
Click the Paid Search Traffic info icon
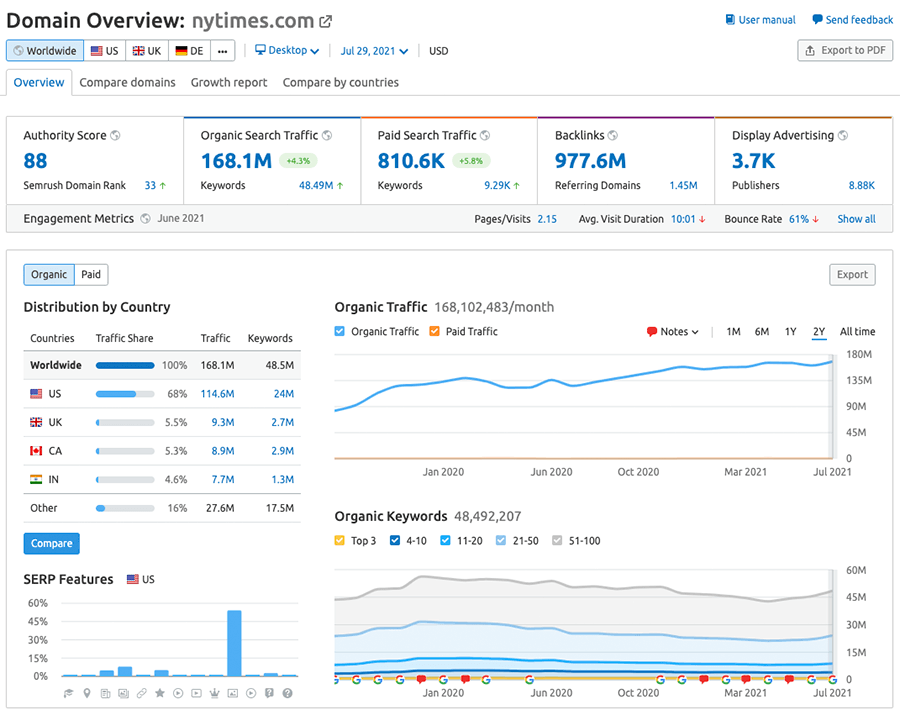pos(485,135)
